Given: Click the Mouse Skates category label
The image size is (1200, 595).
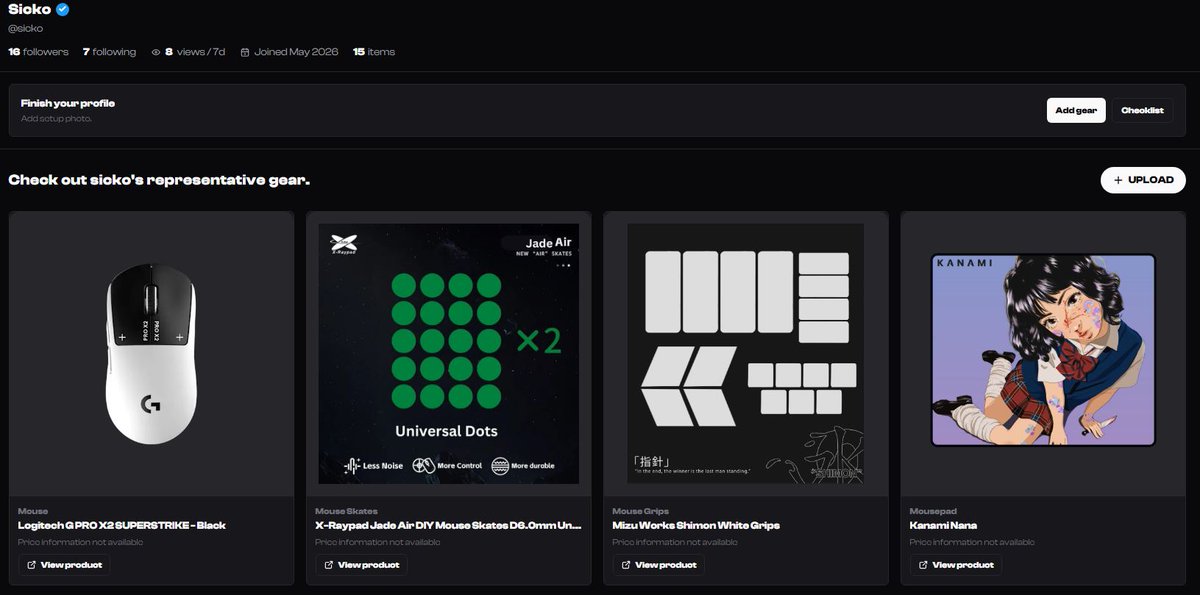Looking at the screenshot, I should [346, 511].
